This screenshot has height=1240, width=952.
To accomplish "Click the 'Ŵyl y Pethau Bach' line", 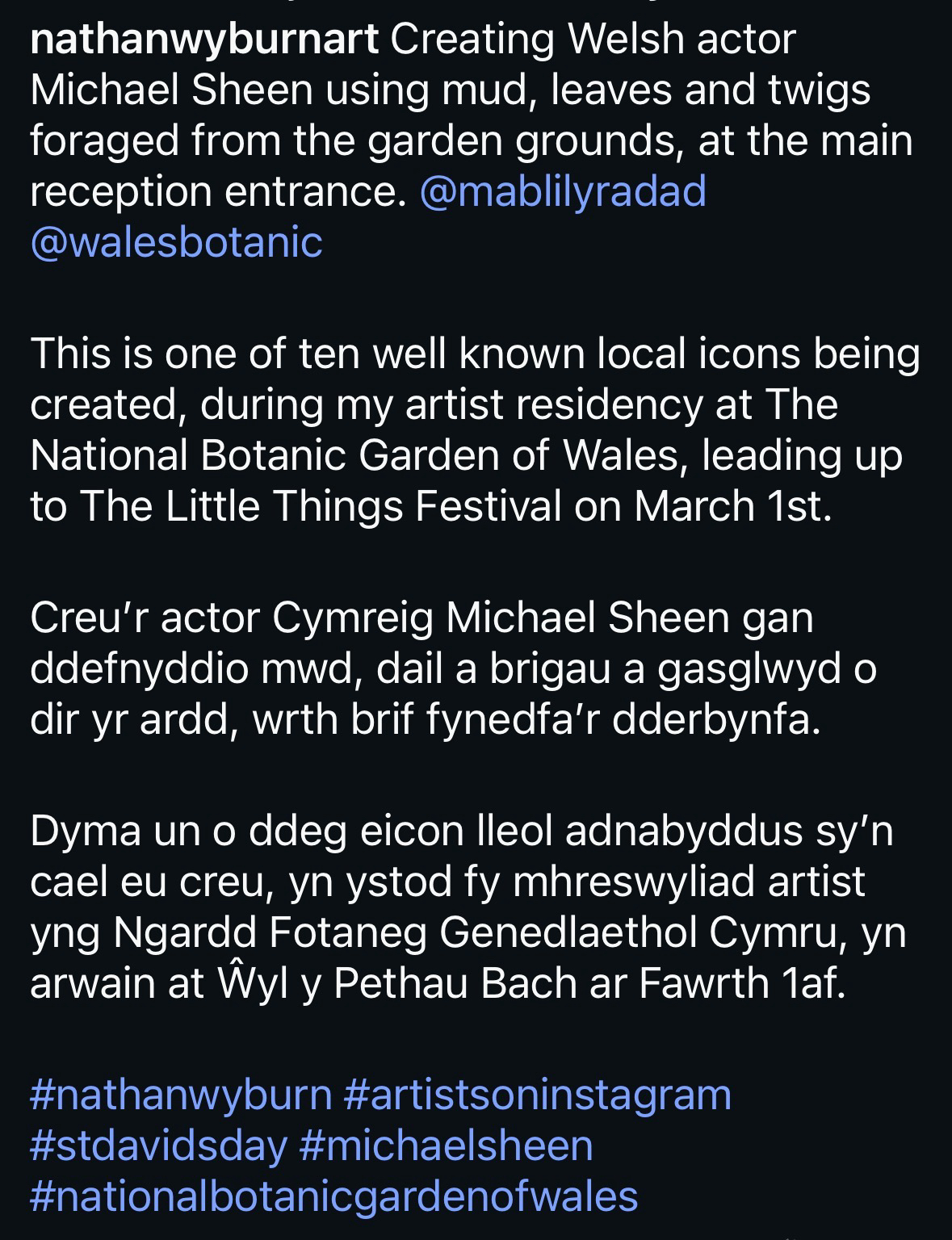I will coord(438,984).
